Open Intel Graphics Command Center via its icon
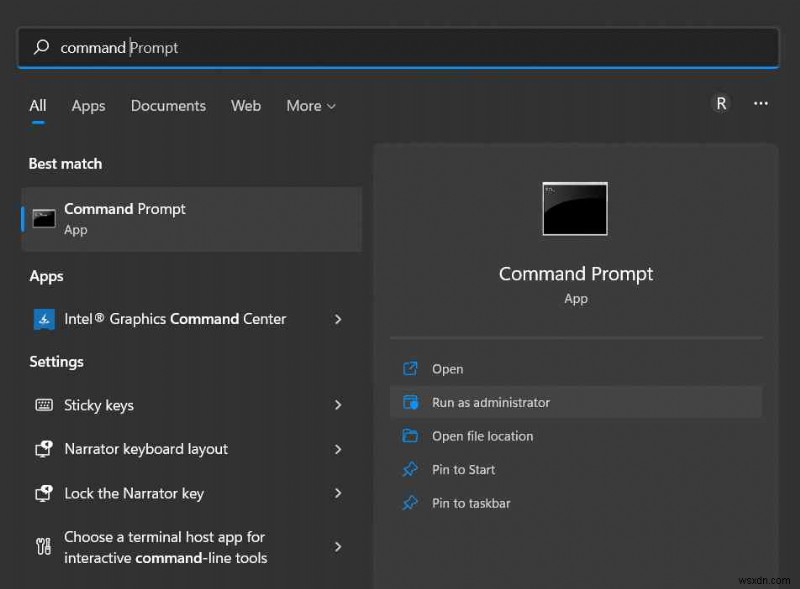The height and width of the screenshot is (589, 800). 44,319
